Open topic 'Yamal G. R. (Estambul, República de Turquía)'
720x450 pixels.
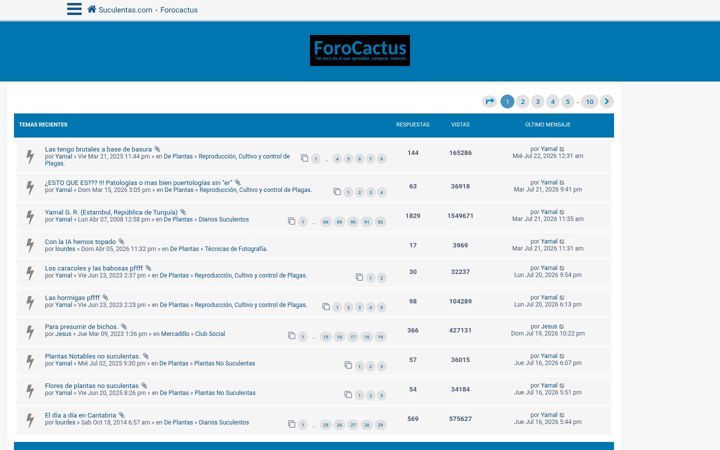(111, 212)
